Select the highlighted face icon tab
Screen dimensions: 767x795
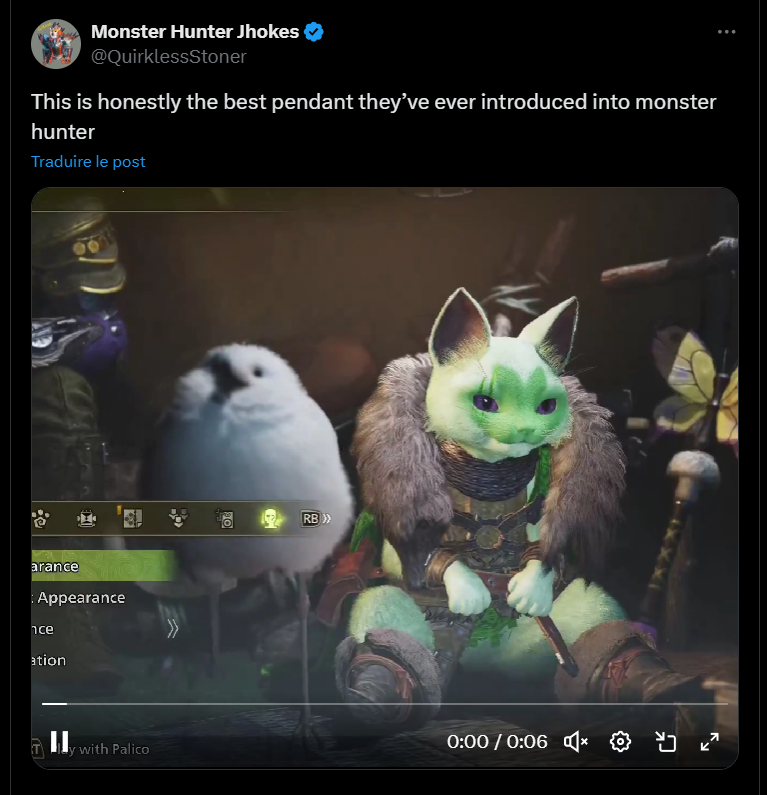pos(271,519)
